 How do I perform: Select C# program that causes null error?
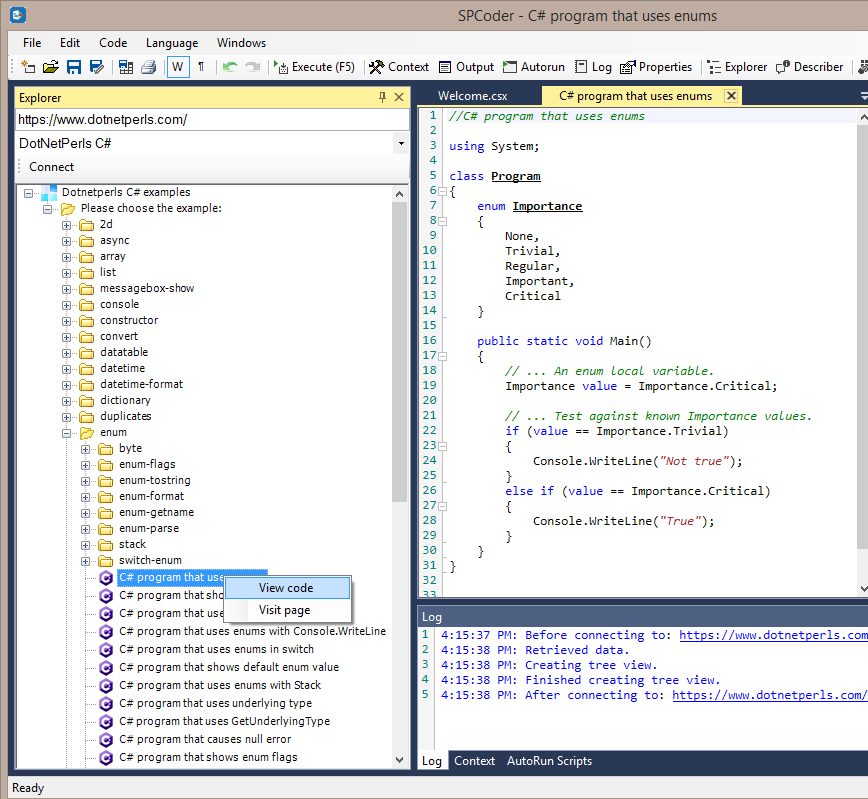pyautogui.click(x=205, y=739)
